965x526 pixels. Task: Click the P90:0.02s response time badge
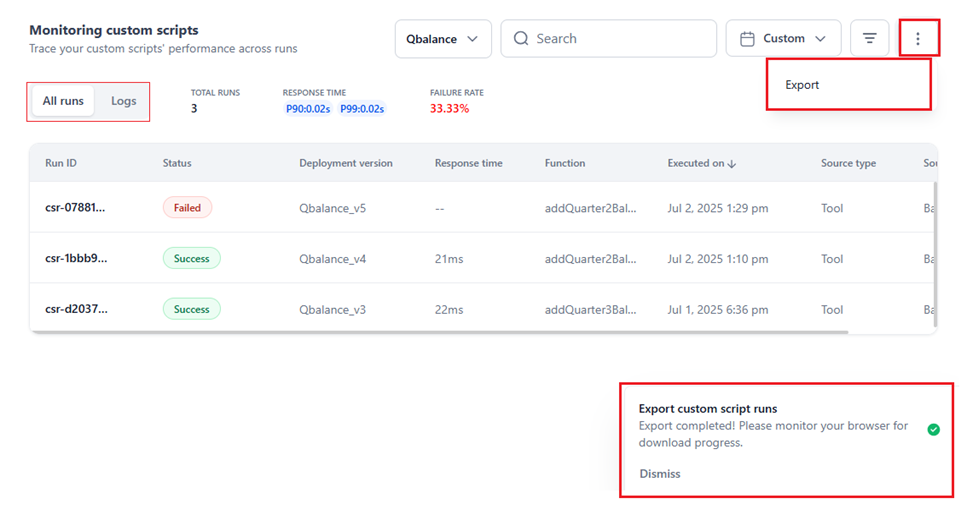308,109
